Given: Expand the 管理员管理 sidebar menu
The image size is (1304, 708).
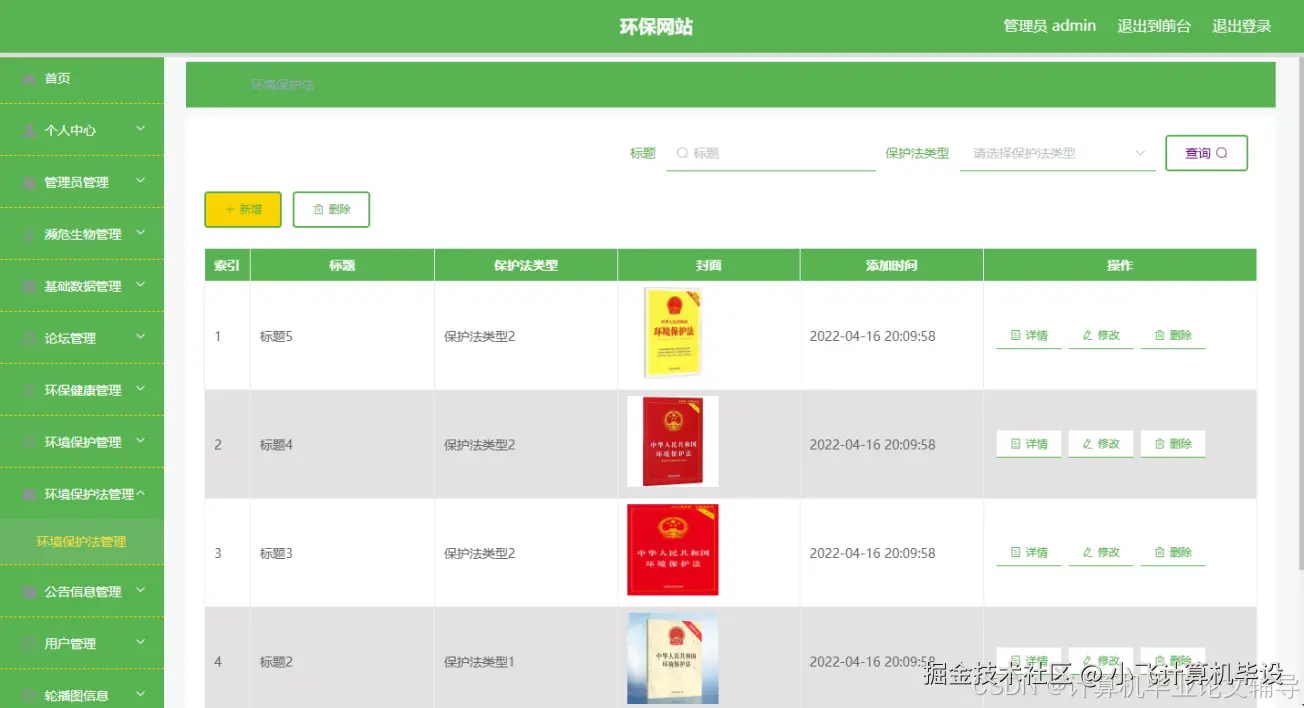Looking at the screenshot, I should (x=82, y=182).
